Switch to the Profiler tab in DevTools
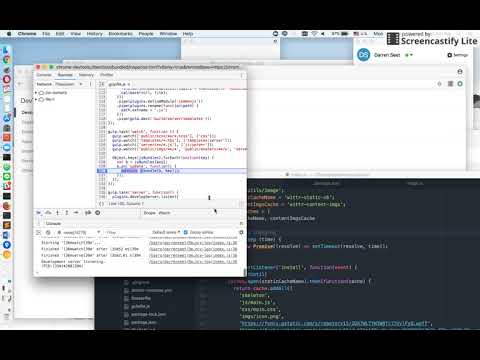 107,75
